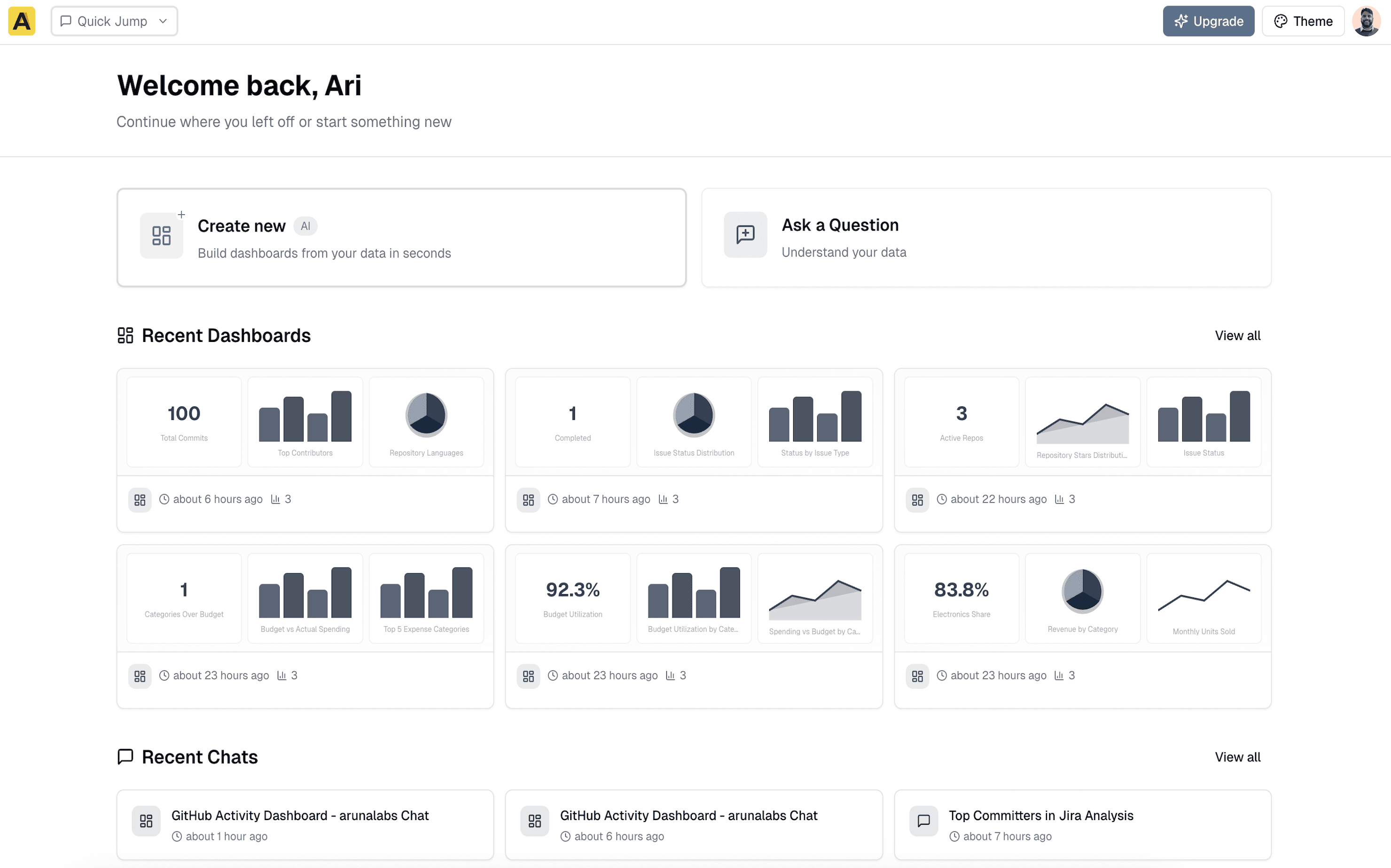
Task: Open the Repository Stars Distribution area chart
Action: click(x=1082, y=424)
